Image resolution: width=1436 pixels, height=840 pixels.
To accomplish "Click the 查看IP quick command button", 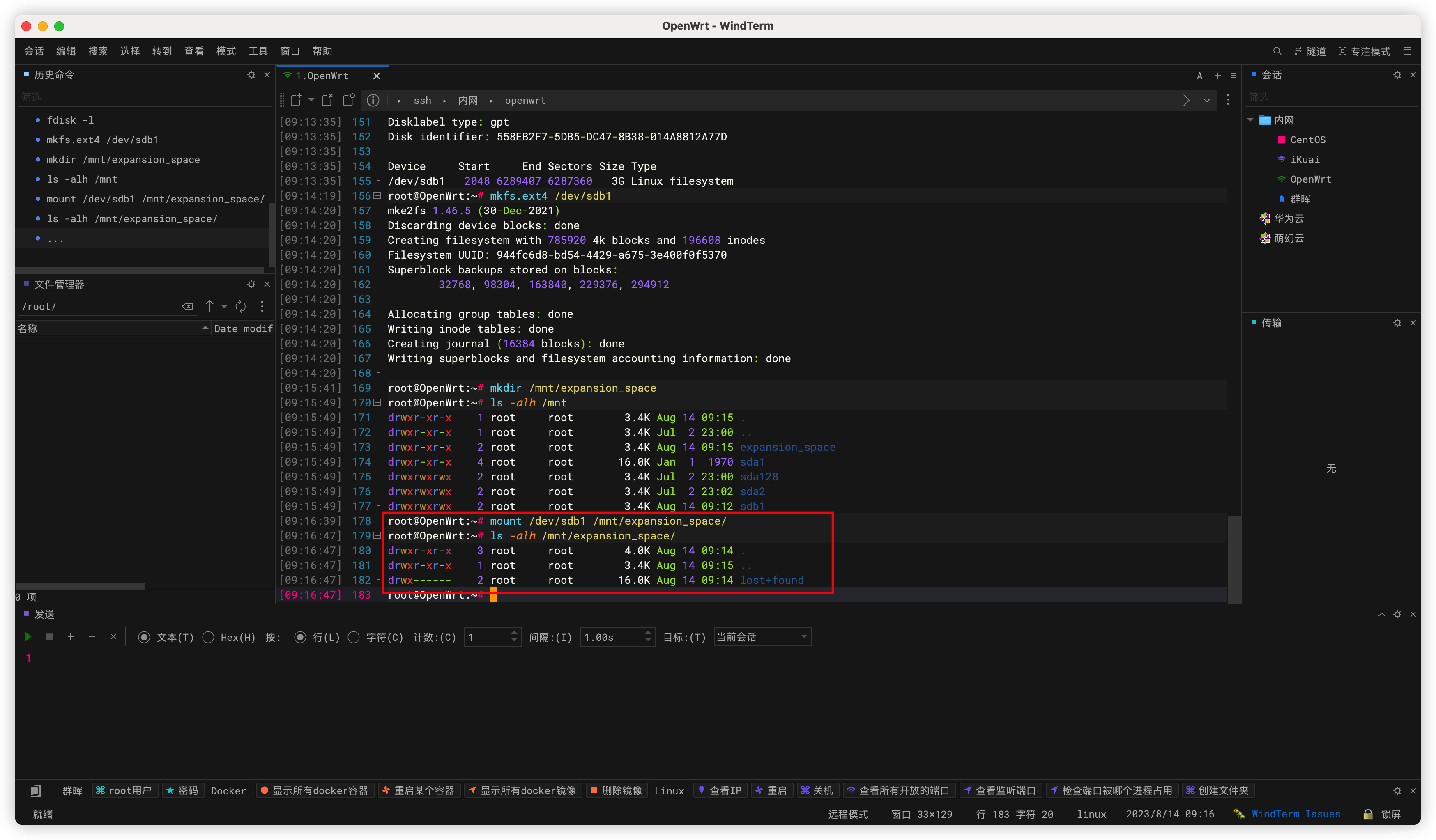I will (x=720, y=790).
